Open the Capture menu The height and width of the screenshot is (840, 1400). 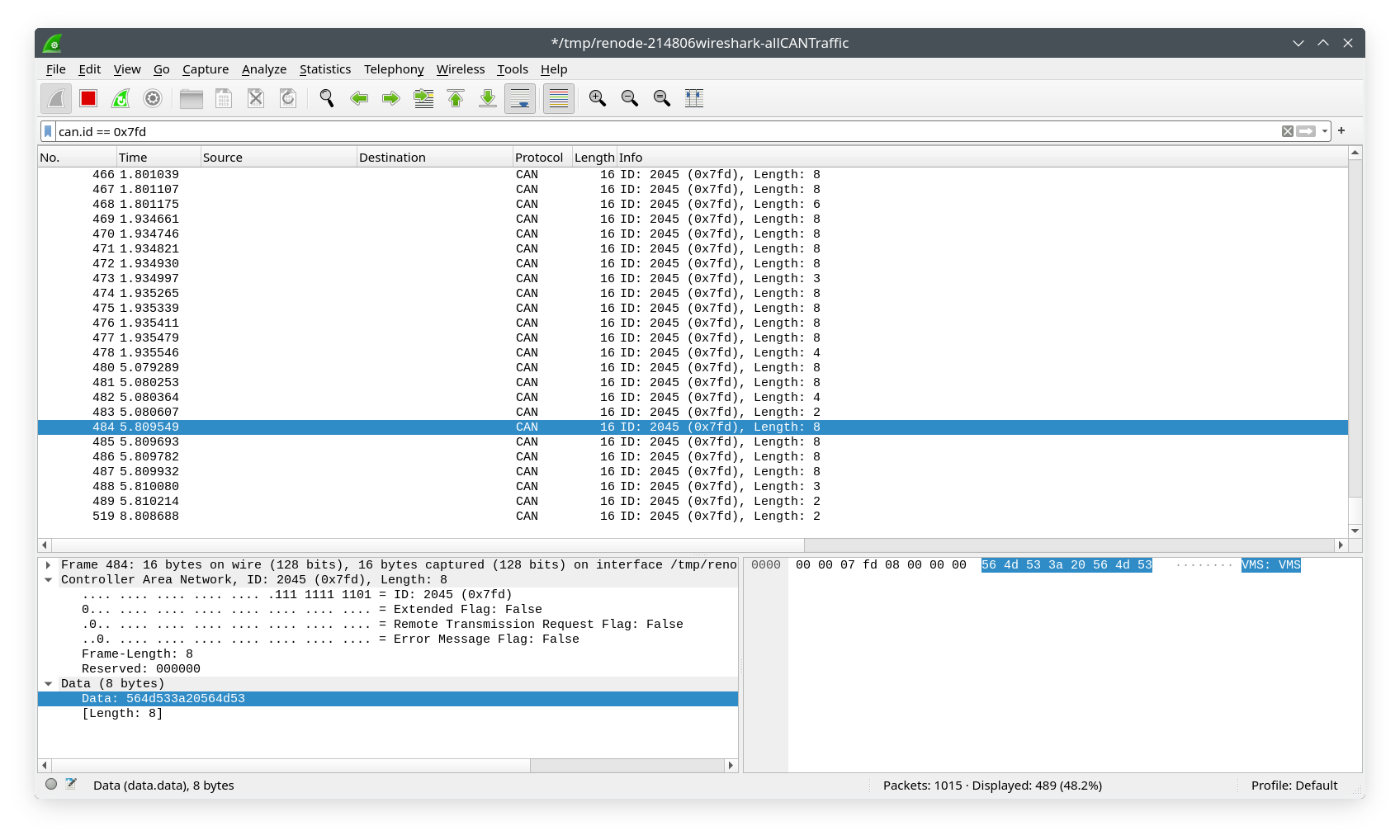coord(206,69)
